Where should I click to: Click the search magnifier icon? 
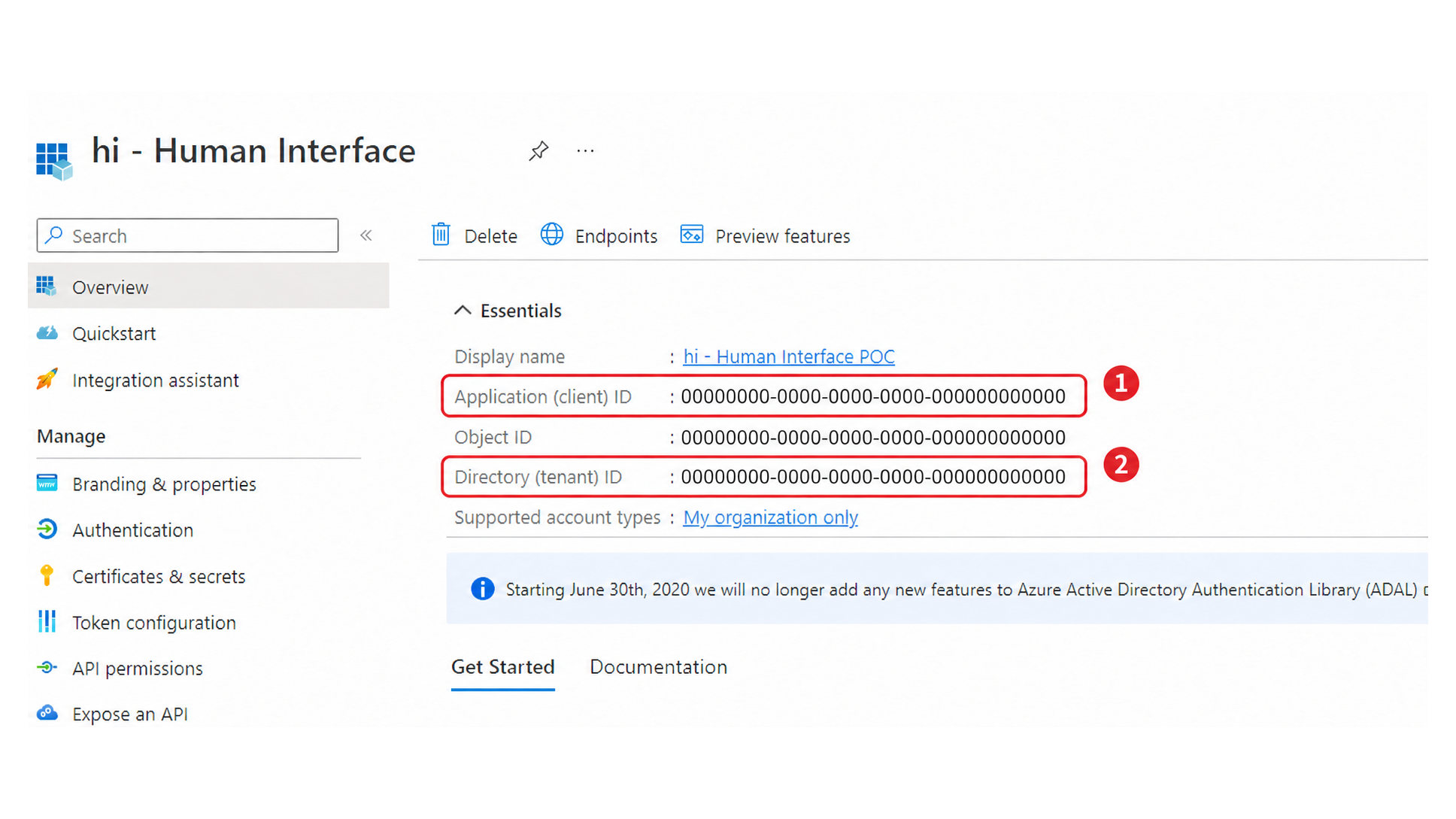point(54,235)
